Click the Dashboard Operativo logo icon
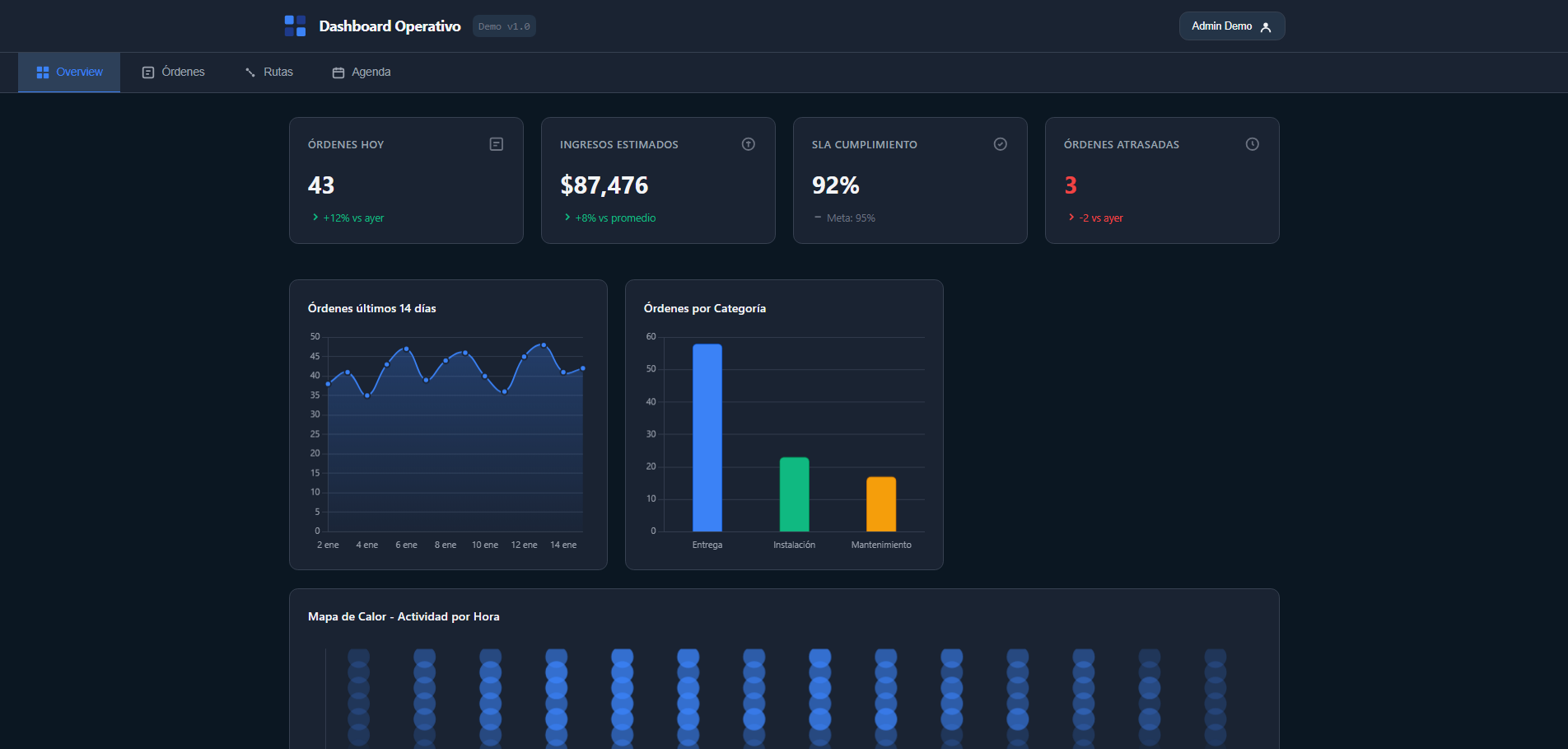The width and height of the screenshot is (1568, 749). [x=295, y=26]
